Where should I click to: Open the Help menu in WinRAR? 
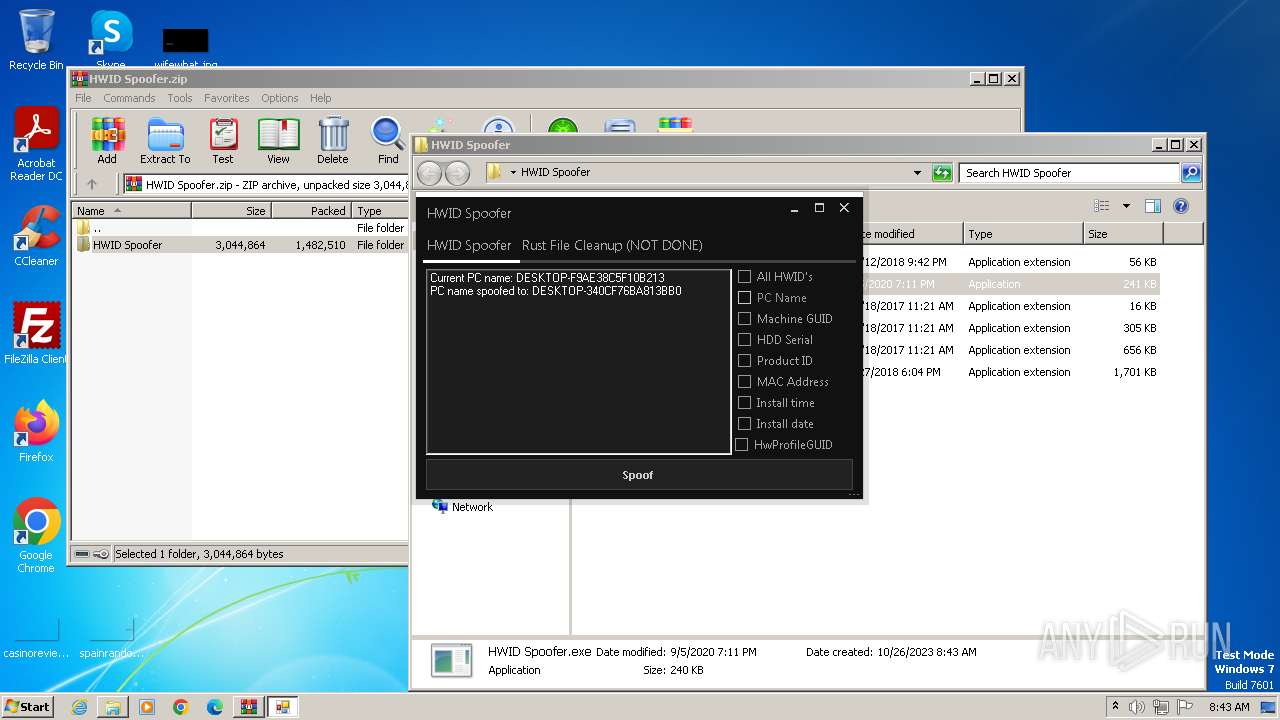pyautogui.click(x=320, y=98)
